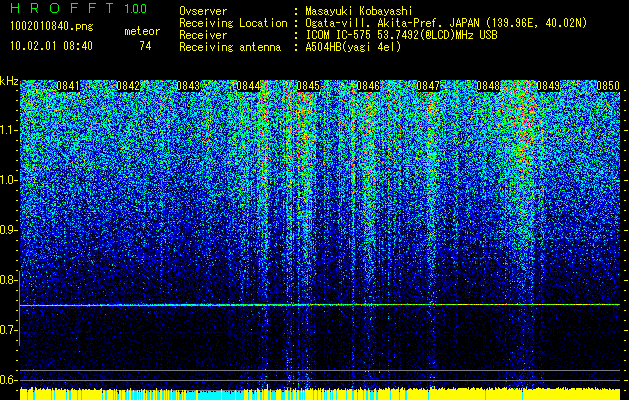Click the A504HB(yagi 4el) antenna text
Viewport: 629px width, 400px height.
click(x=353, y=47)
